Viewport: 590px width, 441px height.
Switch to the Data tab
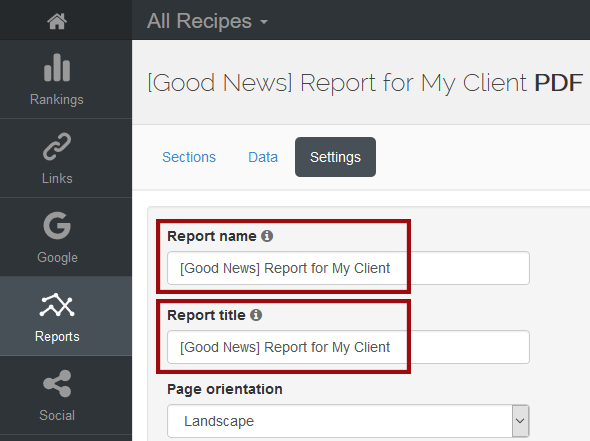263,157
